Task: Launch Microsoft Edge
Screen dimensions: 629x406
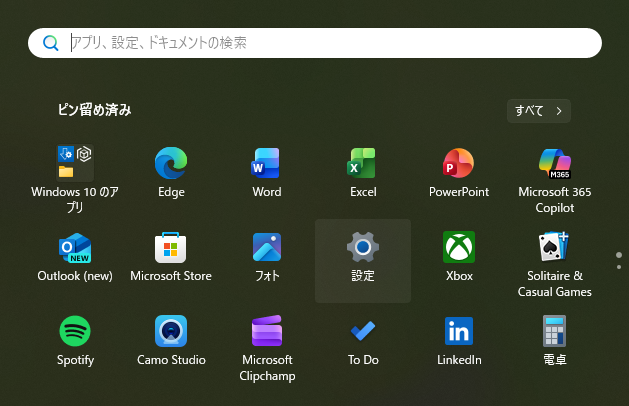Action: pos(171,173)
